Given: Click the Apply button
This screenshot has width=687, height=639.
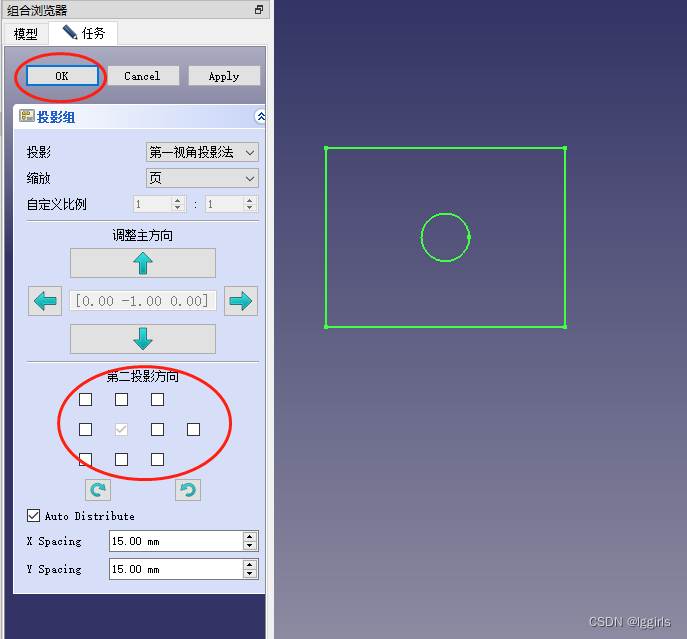Looking at the screenshot, I should [224, 76].
